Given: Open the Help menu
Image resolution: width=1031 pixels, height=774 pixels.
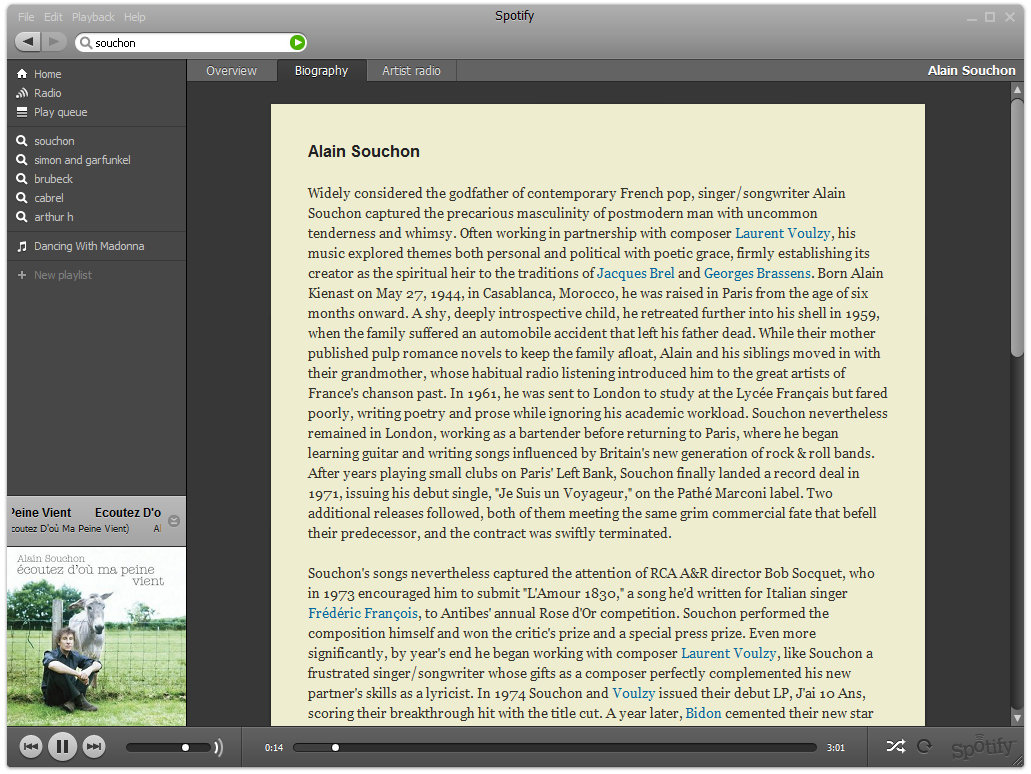Looking at the screenshot, I should tap(135, 17).
